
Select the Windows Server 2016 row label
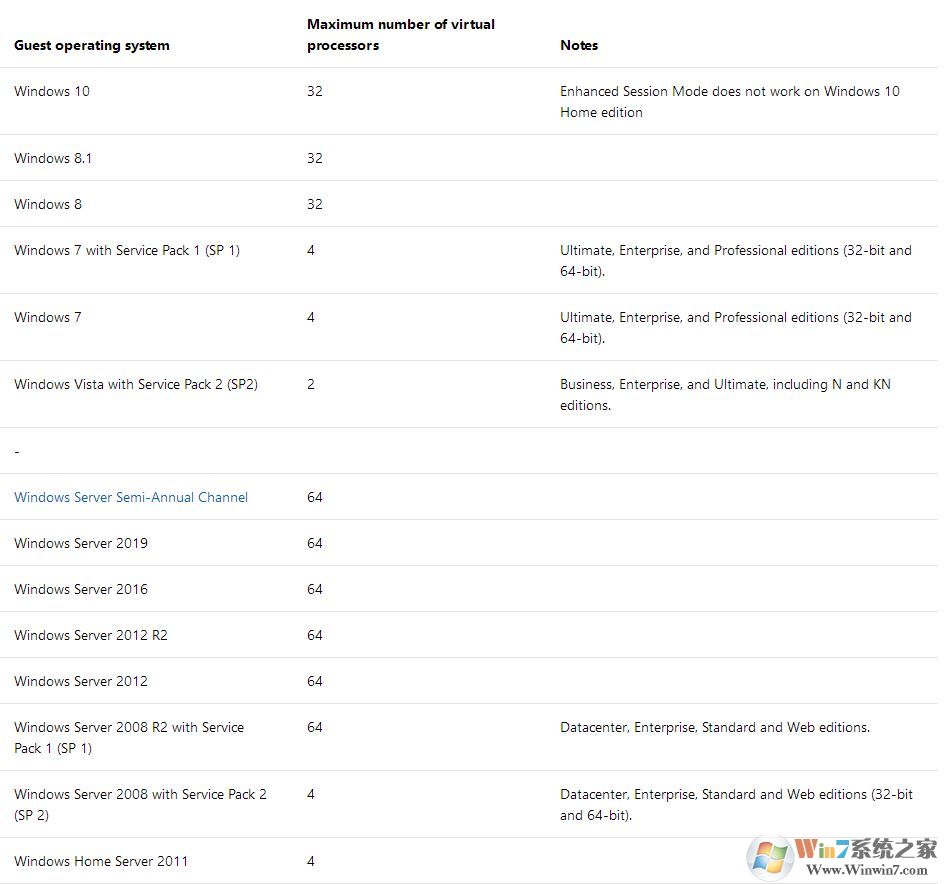(81, 589)
